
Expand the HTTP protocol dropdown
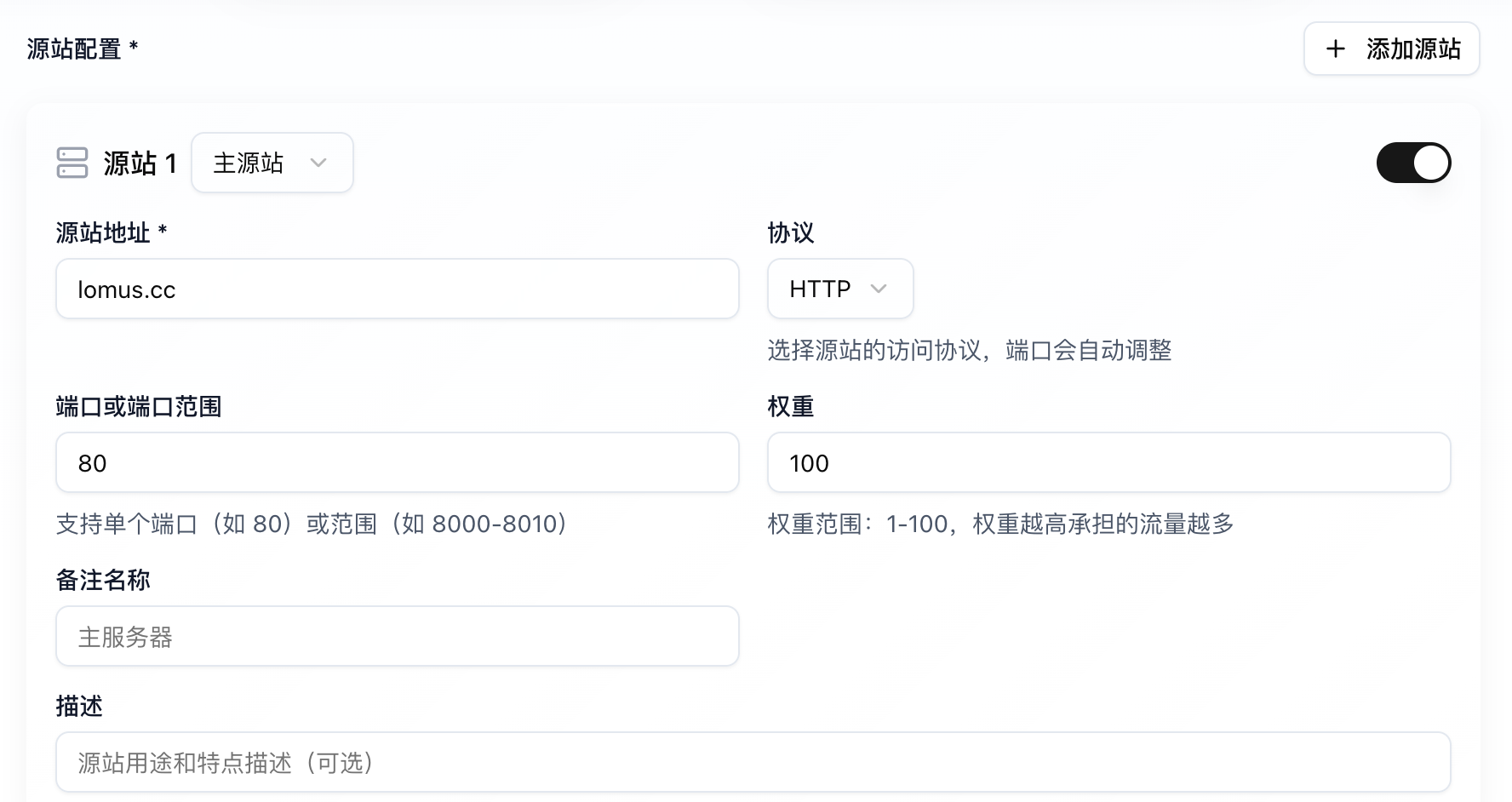click(839, 289)
